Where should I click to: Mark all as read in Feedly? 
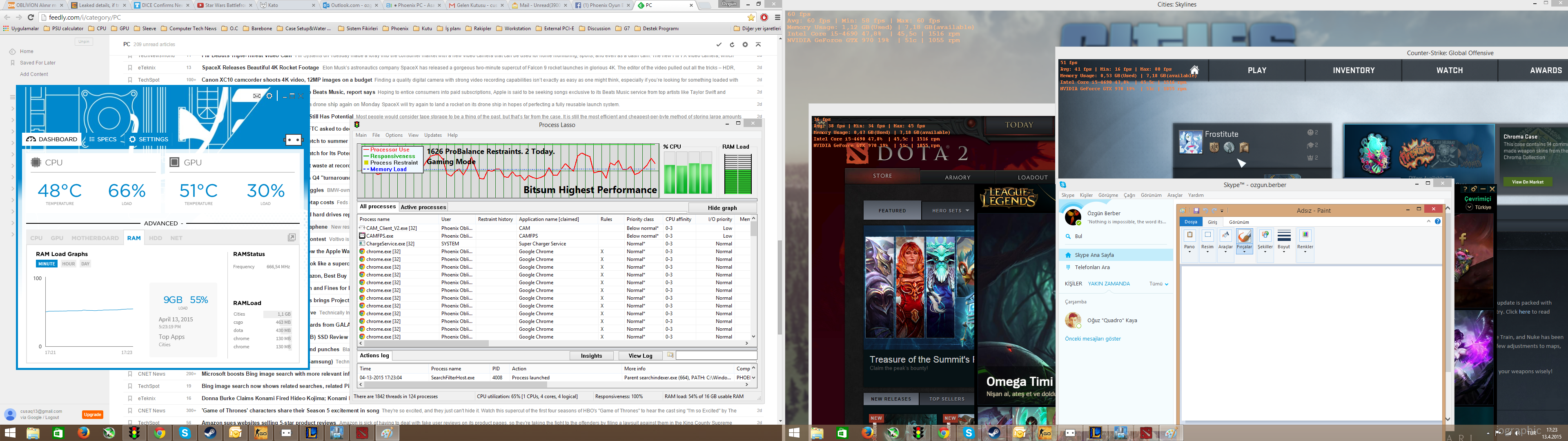point(719,45)
